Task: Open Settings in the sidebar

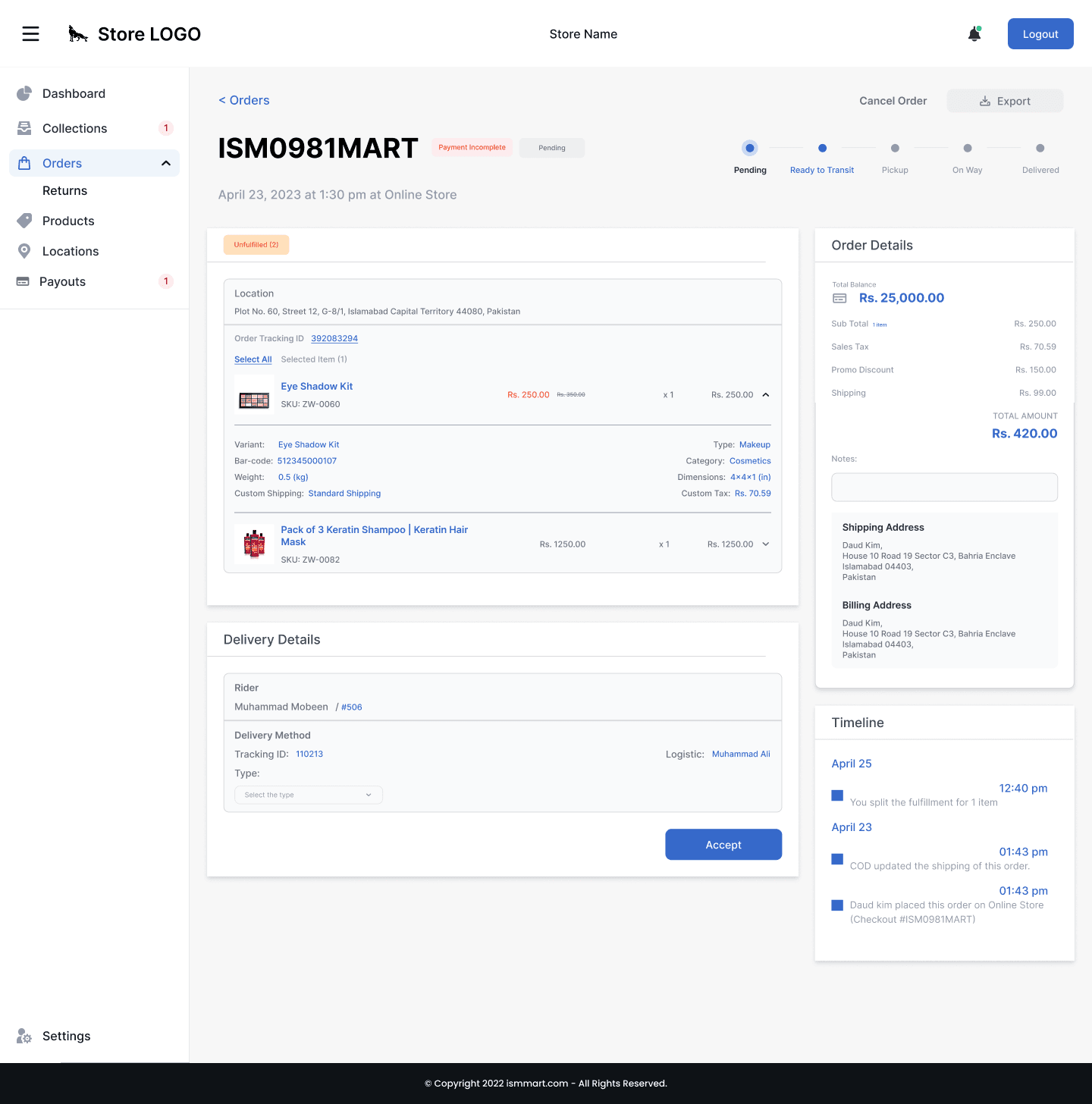Action: click(x=66, y=1036)
